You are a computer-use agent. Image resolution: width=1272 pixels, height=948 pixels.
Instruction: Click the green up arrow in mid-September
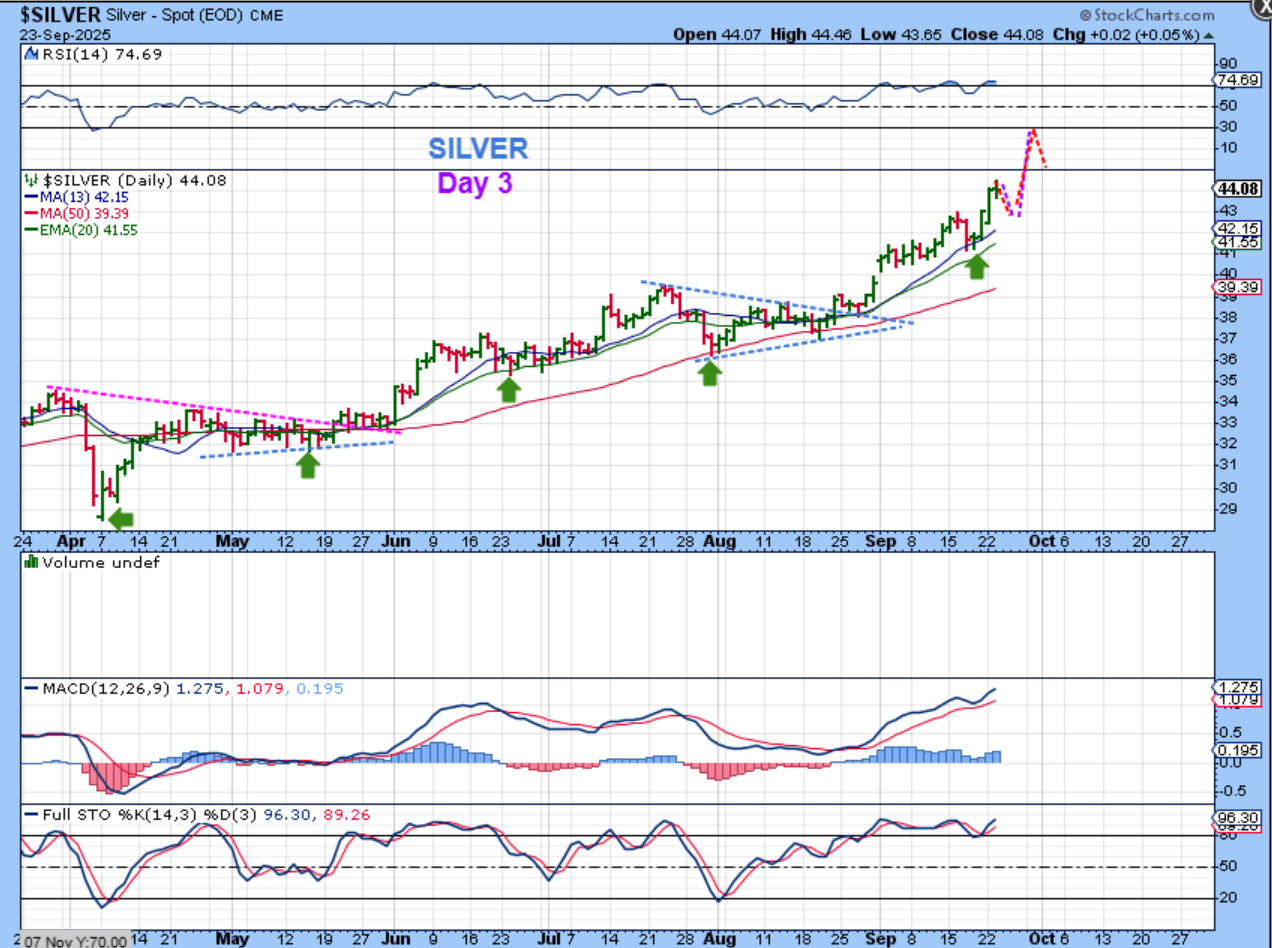click(977, 265)
